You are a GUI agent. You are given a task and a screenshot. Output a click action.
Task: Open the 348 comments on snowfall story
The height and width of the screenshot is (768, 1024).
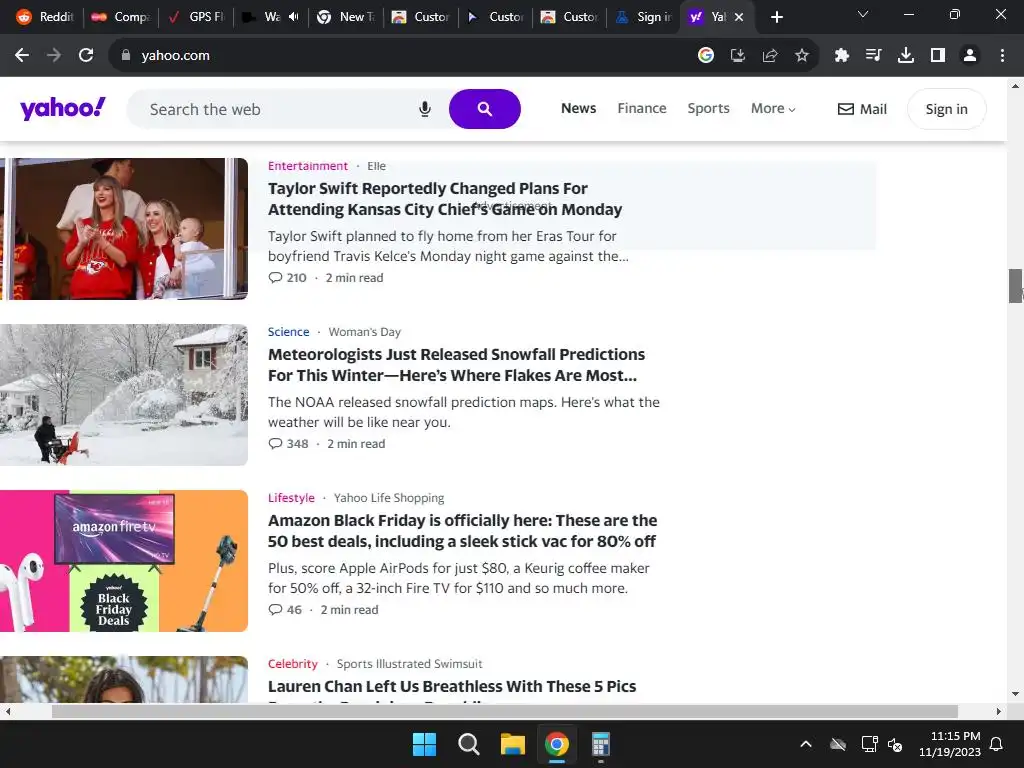coord(288,443)
